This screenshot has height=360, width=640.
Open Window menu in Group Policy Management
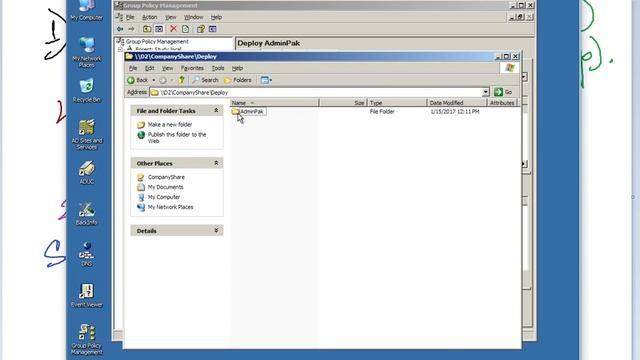(x=193, y=17)
